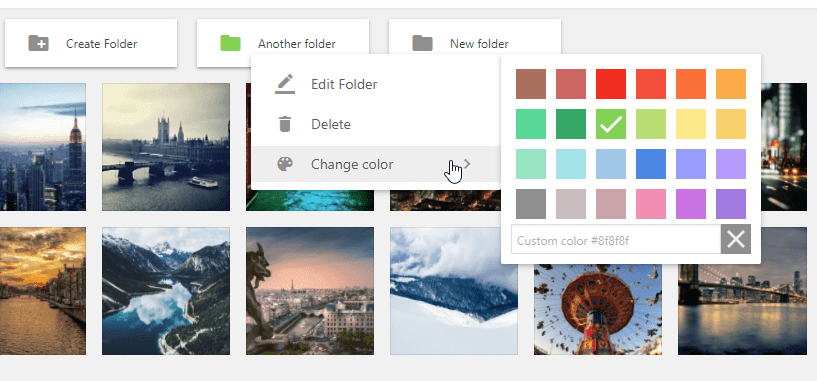Open the London Parliament and bridge photo
Image resolution: width=817 pixels, height=381 pixels.
click(166, 147)
